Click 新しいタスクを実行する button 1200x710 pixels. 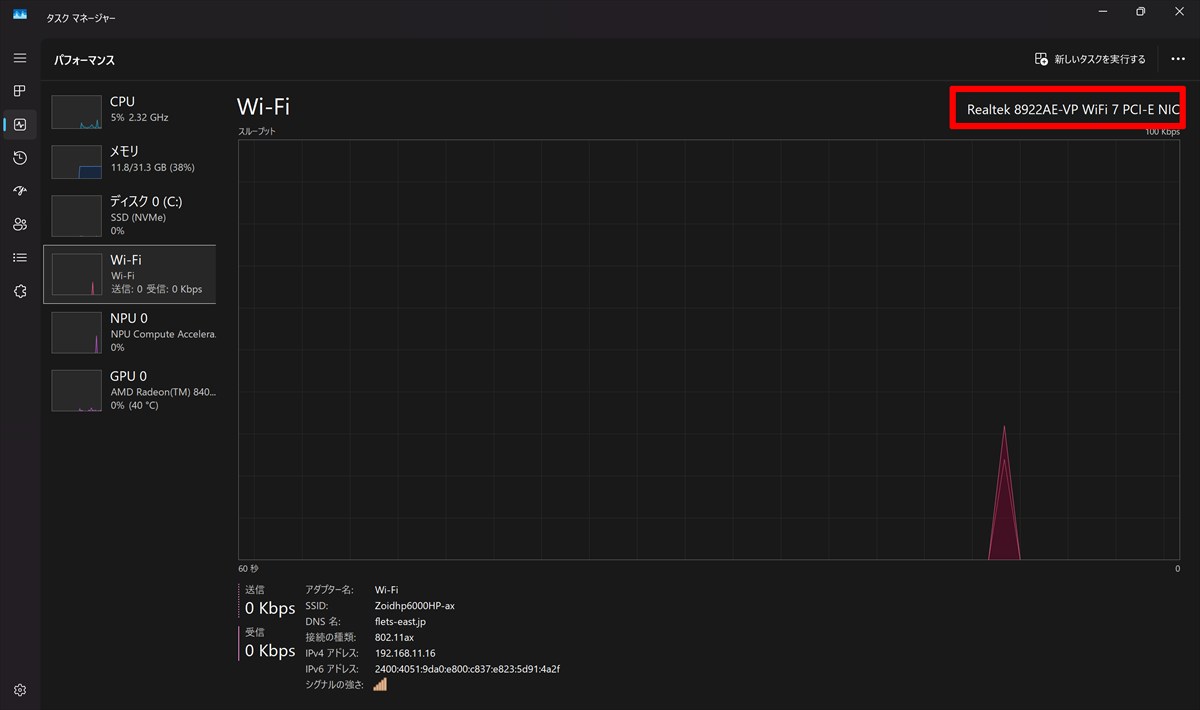click(x=1090, y=59)
